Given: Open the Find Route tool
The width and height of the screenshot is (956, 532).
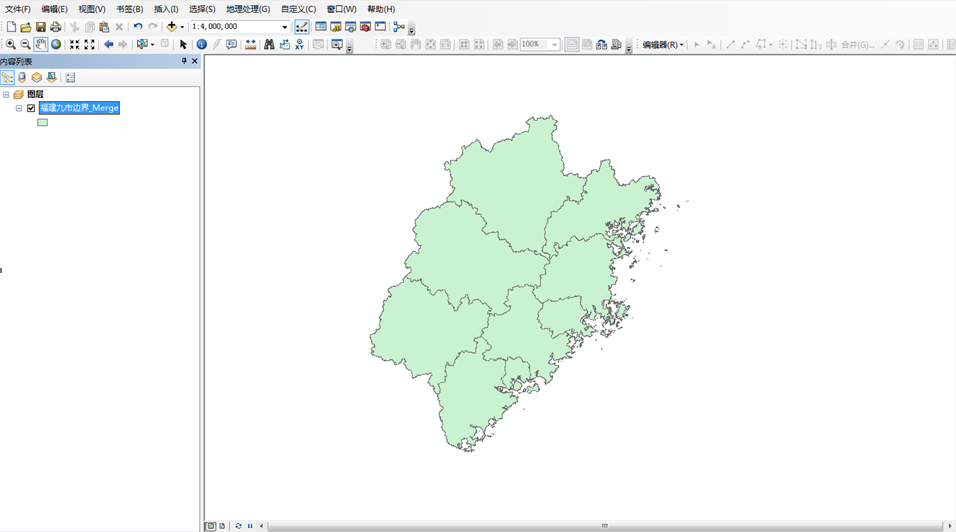Looking at the screenshot, I should (284, 44).
